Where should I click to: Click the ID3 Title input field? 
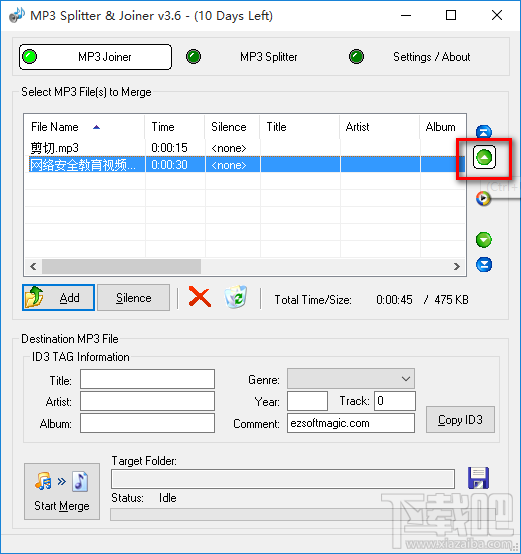pyautogui.click(x=147, y=379)
